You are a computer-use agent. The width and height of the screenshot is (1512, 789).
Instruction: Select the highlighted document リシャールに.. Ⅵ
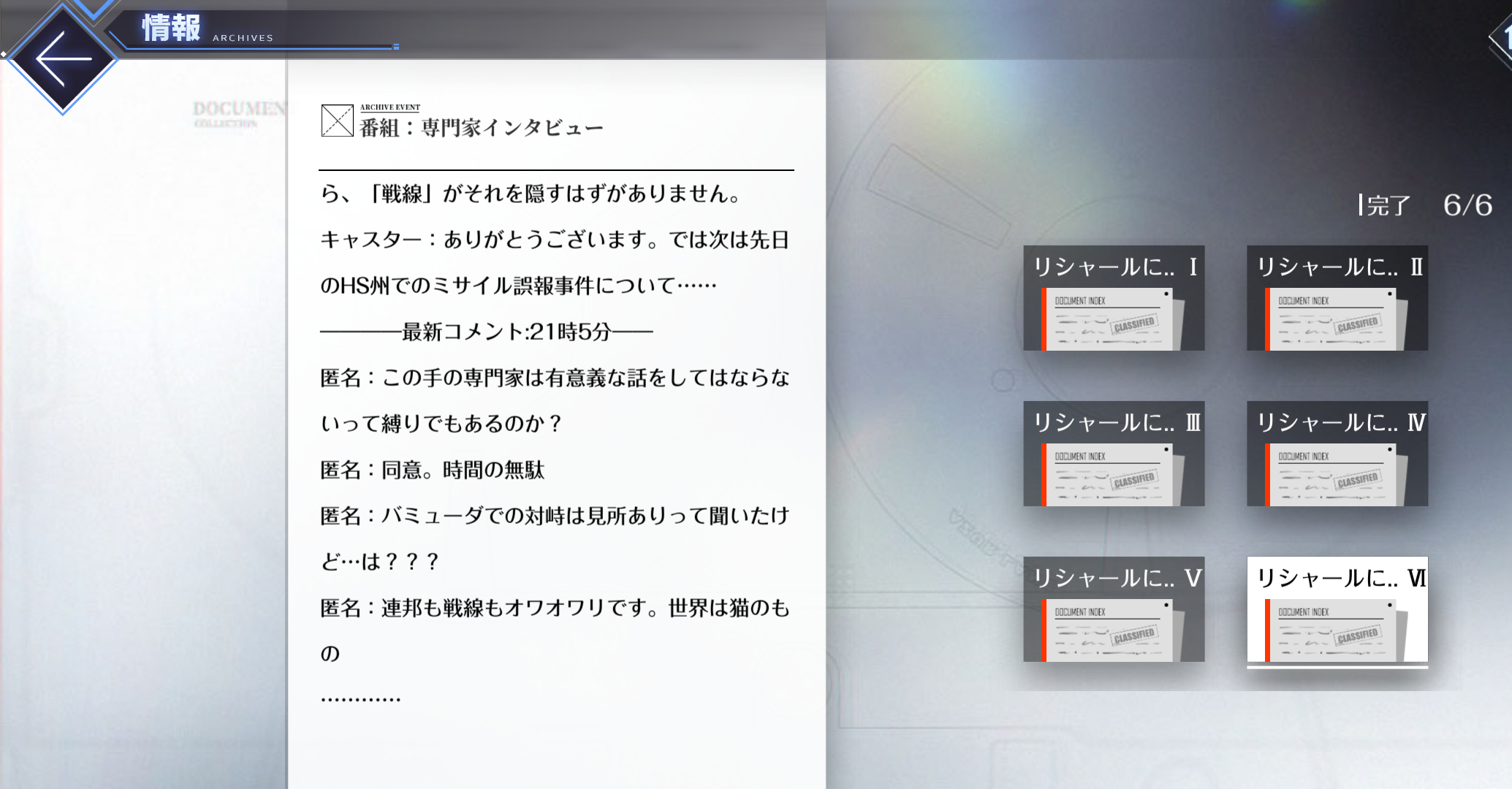pos(1337,609)
